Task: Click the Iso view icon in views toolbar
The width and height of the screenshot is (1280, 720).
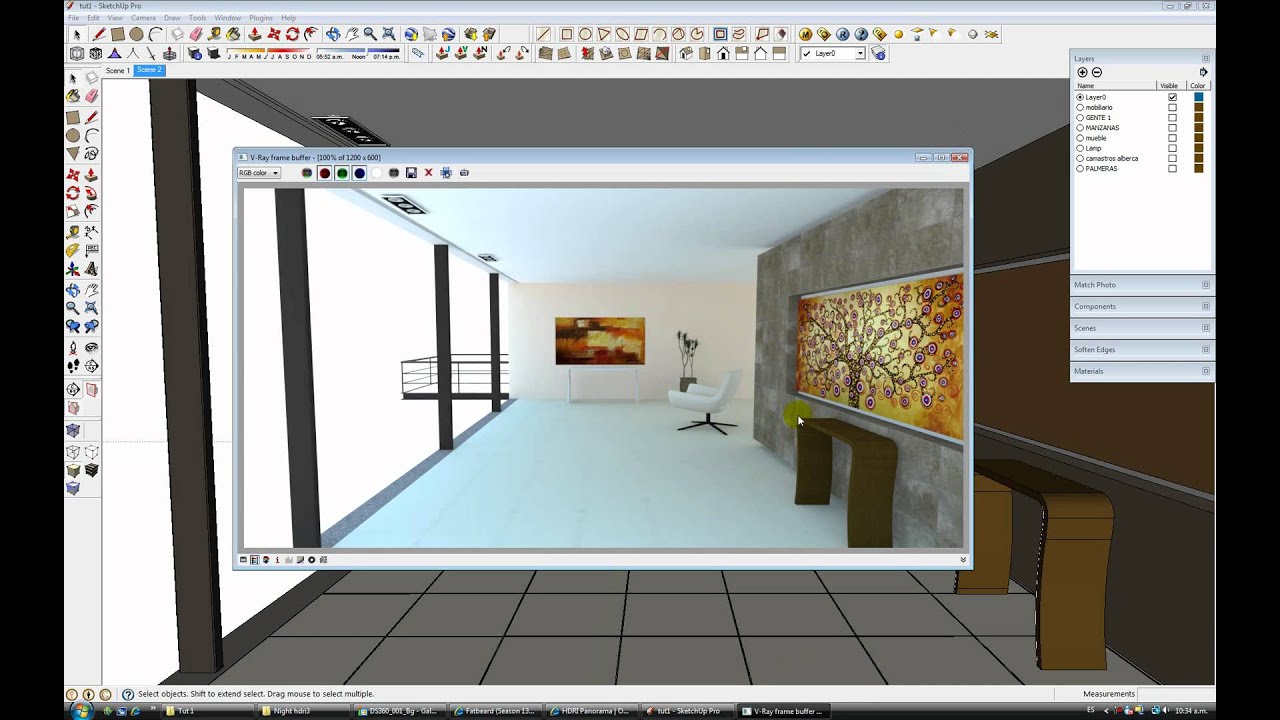Action: pyautogui.click(x=686, y=53)
